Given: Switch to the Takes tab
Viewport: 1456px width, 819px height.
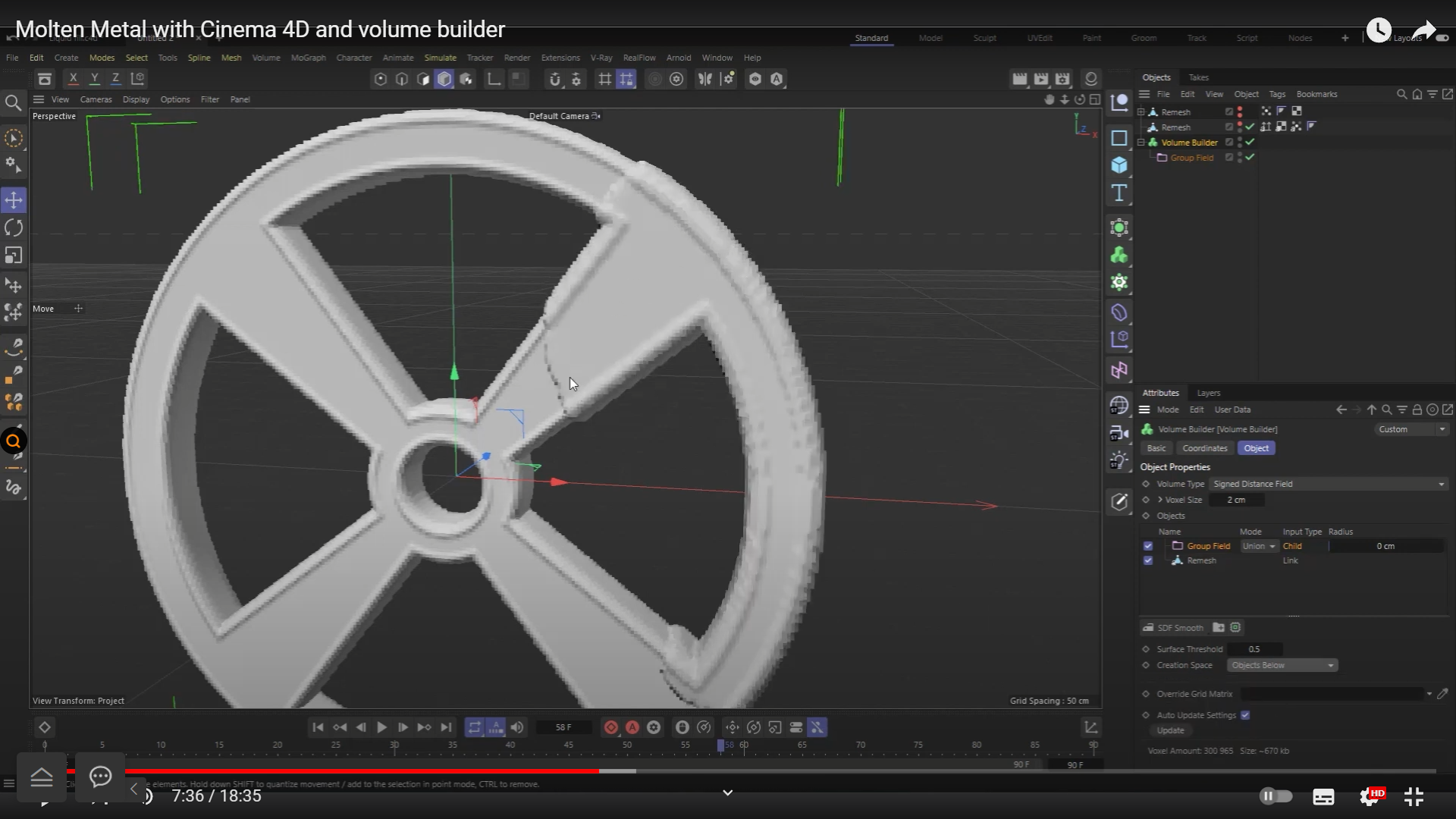Looking at the screenshot, I should [x=1199, y=77].
